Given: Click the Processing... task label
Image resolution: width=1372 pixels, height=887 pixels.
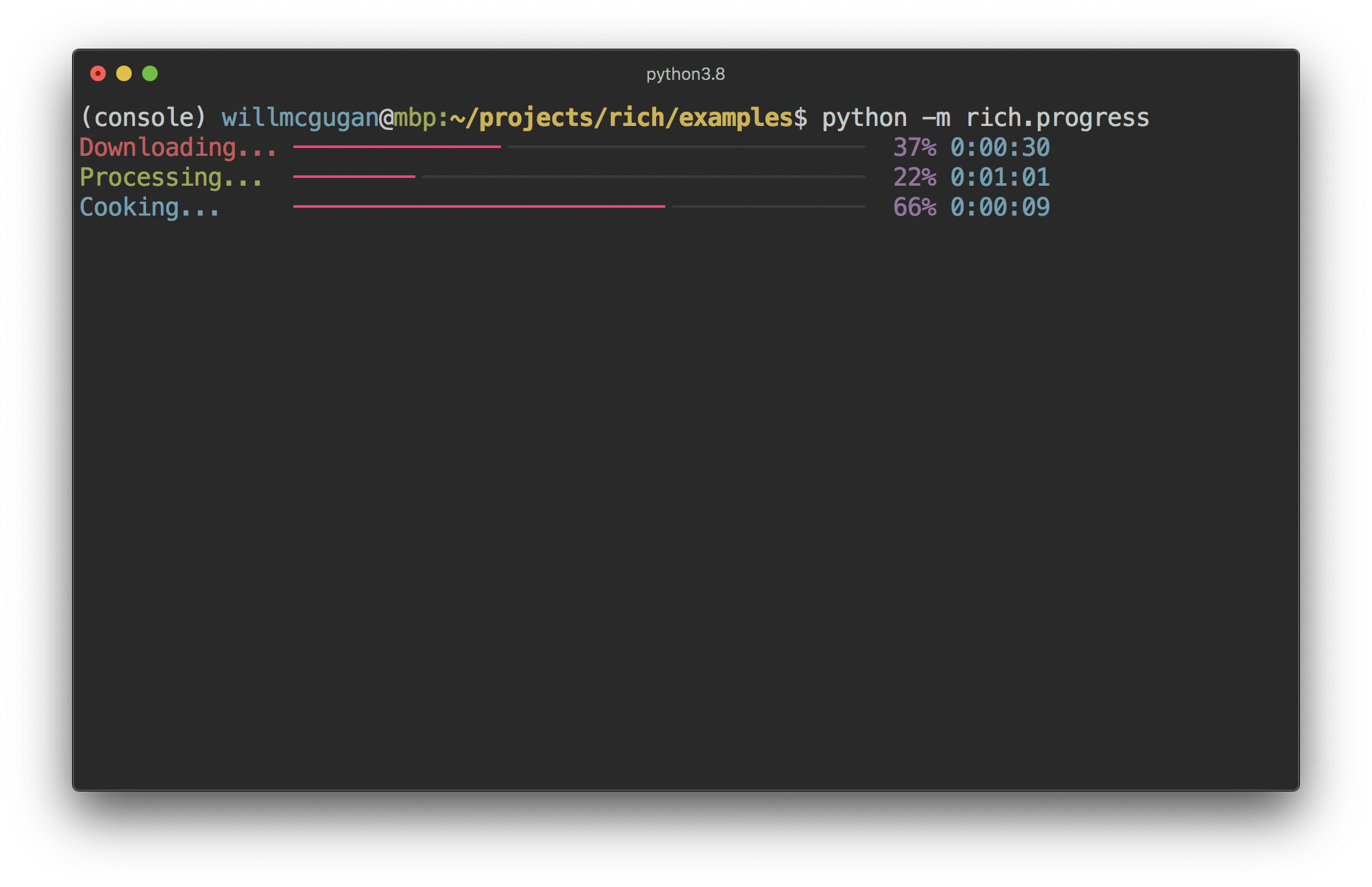Looking at the screenshot, I should (171, 177).
